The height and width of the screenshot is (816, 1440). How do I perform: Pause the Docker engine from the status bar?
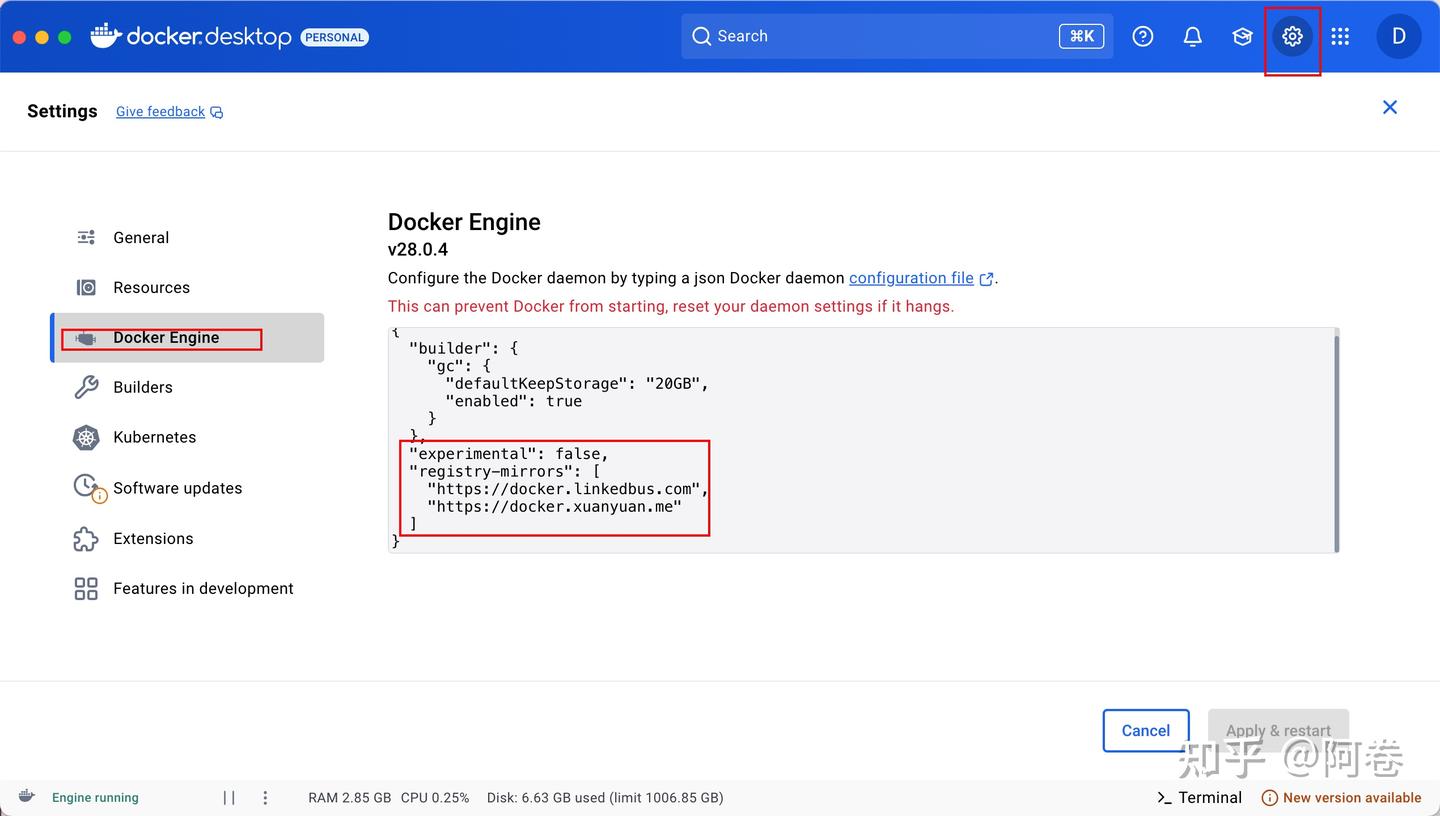(x=229, y=798)
